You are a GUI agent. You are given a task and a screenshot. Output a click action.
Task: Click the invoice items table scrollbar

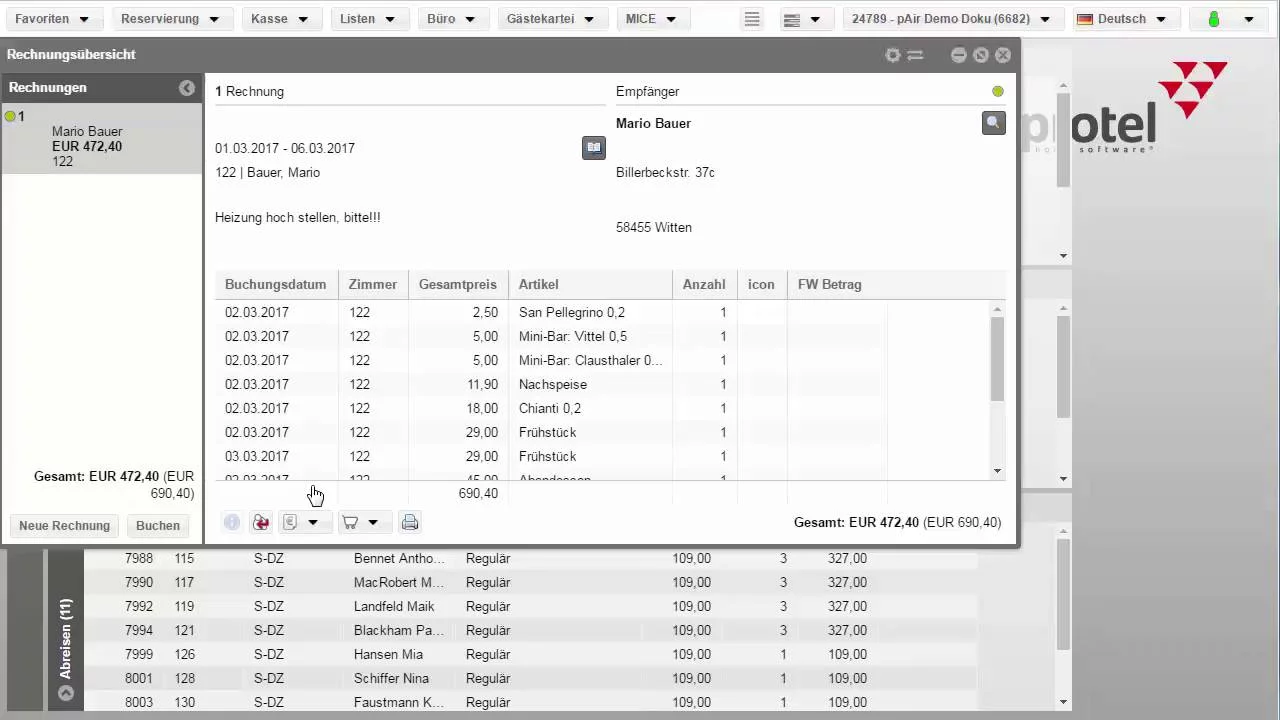[x=996, y=360]
